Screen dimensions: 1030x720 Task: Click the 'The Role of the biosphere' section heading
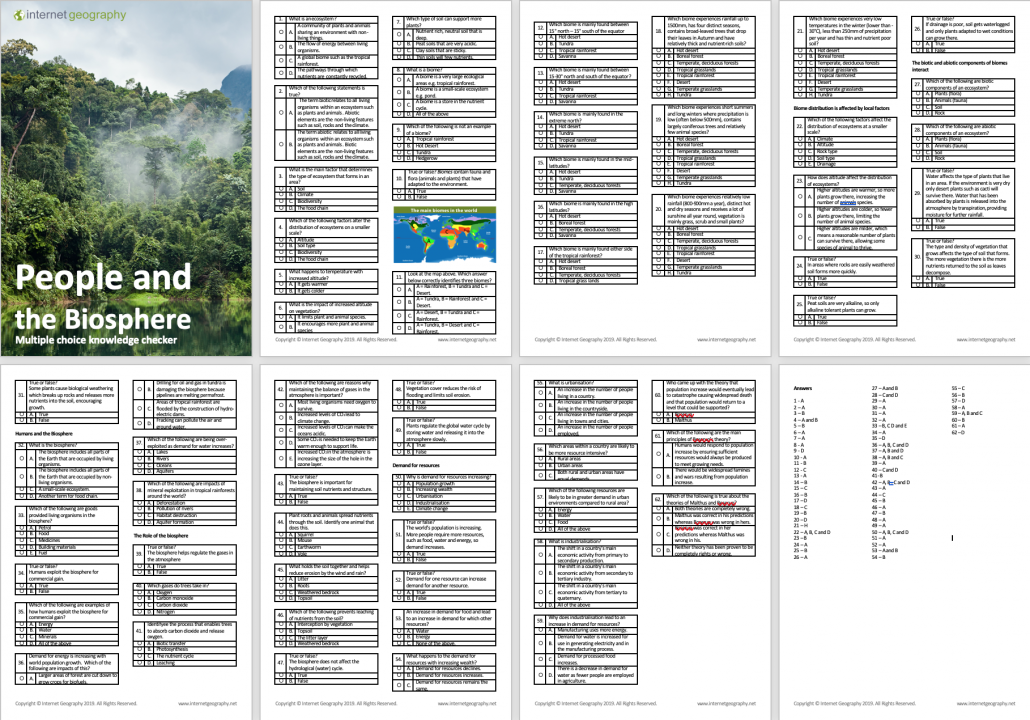point(161,536)
